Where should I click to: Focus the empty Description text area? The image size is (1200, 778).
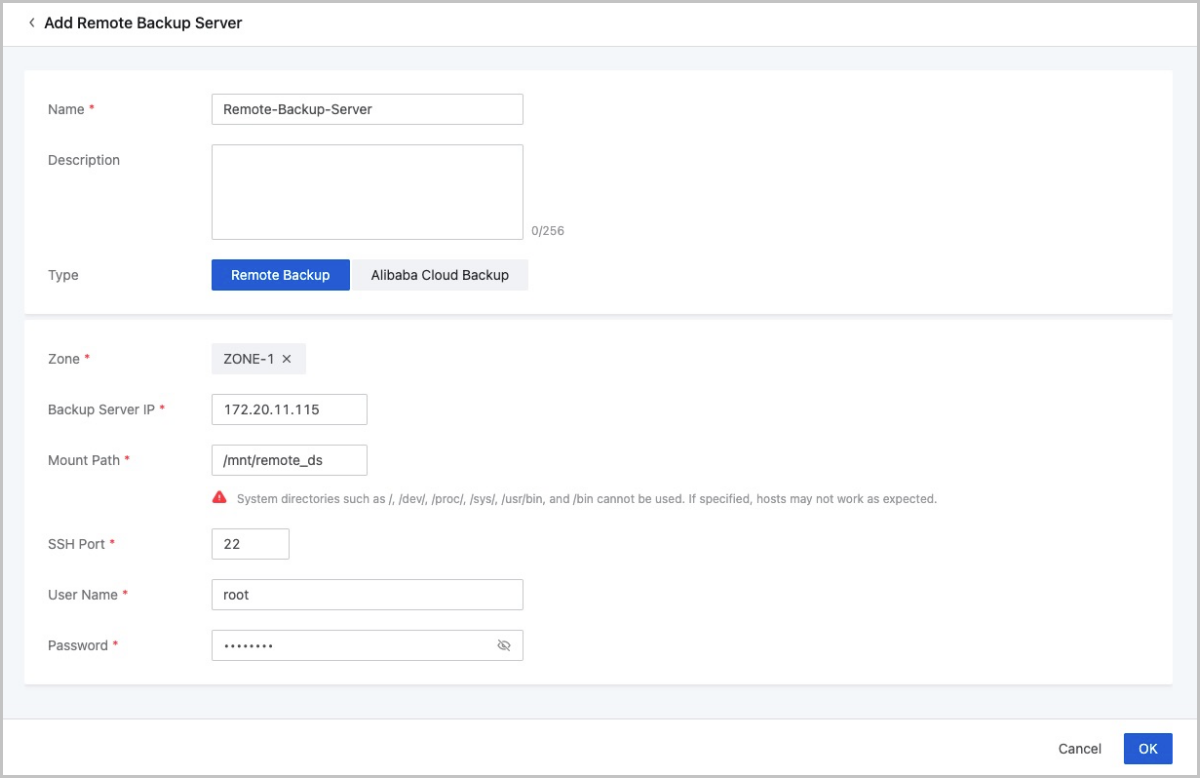pyautogui.click(x=367, y=190)
